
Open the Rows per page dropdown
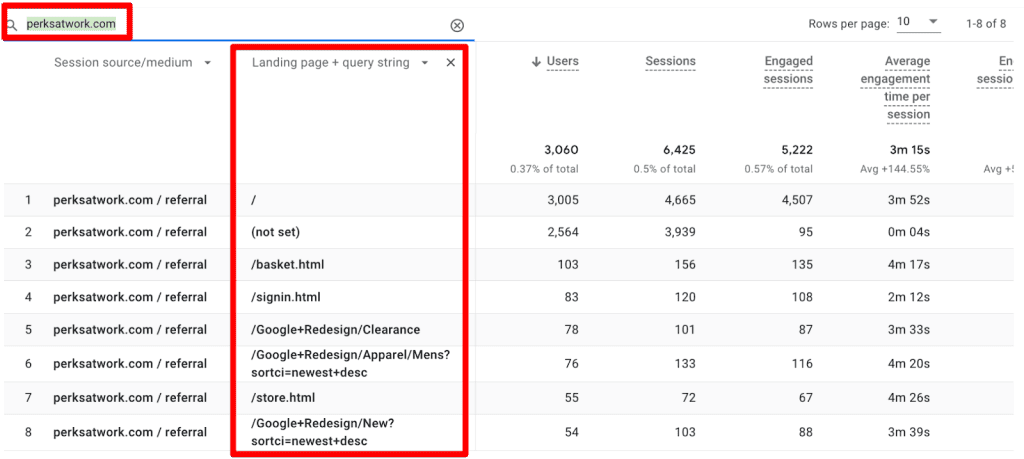(x=918, y=22)
